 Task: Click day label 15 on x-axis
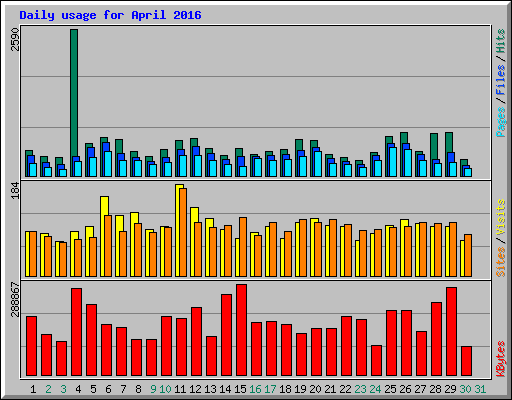tap(240, 389)
